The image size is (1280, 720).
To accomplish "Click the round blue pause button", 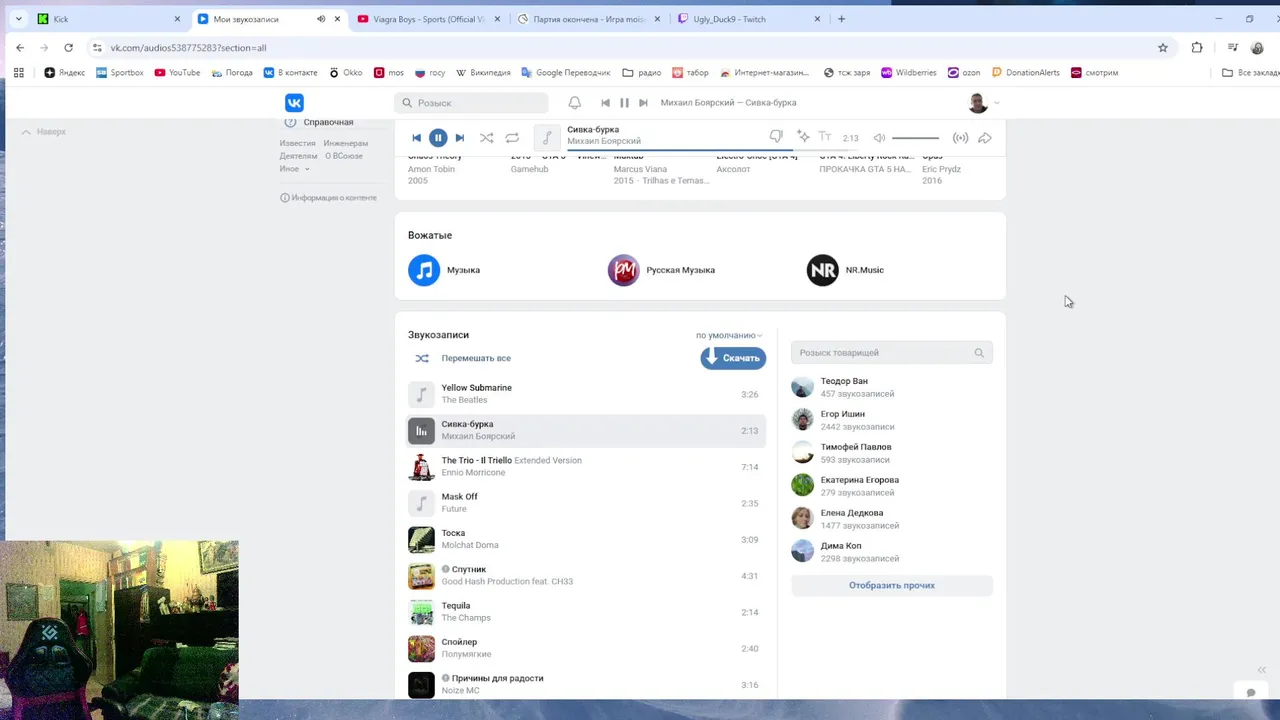I will coord(438,138).
